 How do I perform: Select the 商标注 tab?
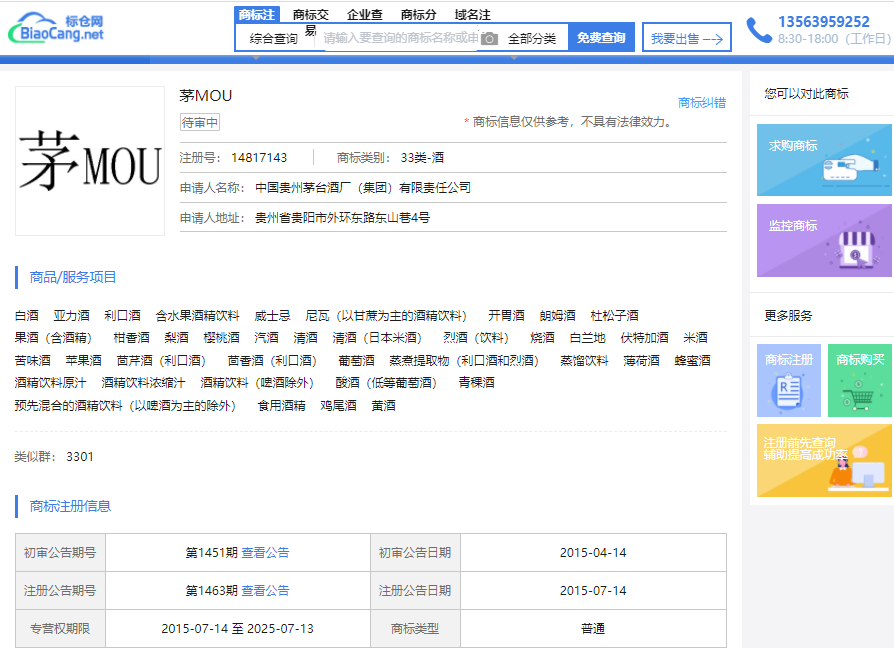point(257,15)
